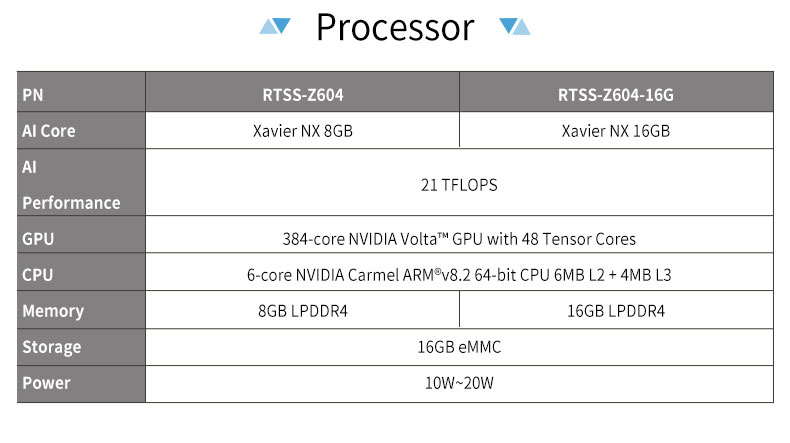The image size is (790, 443).
Task: Click the GPU row label
Action: (38, 239)
